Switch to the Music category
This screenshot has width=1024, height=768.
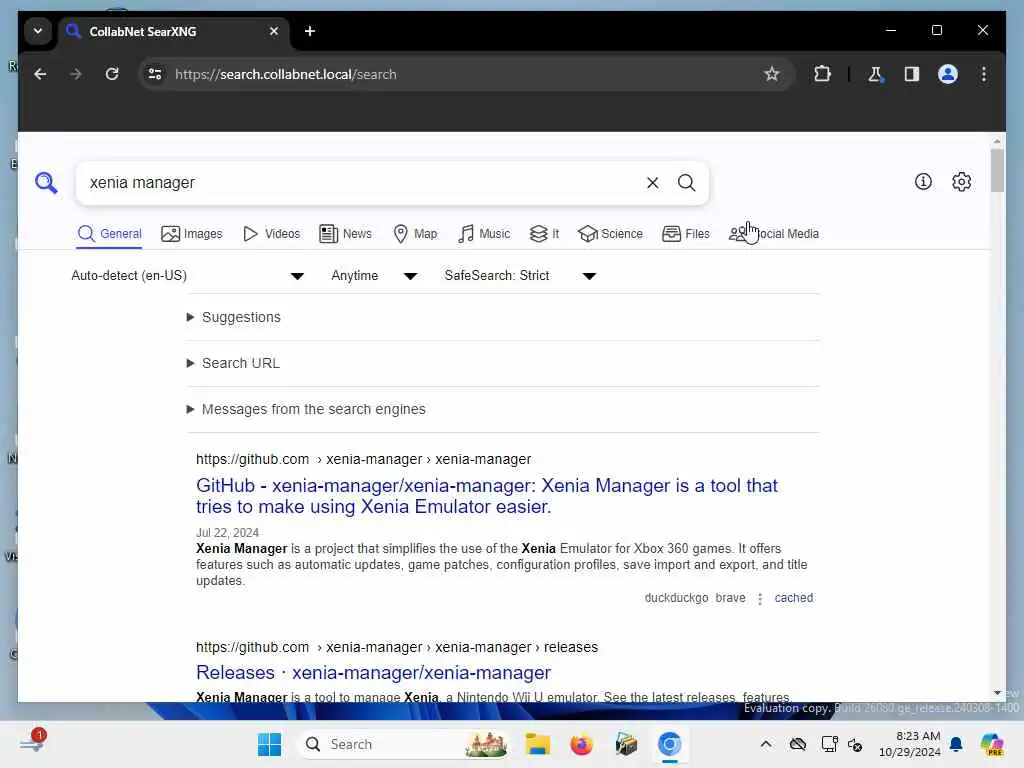coord(484,234)
